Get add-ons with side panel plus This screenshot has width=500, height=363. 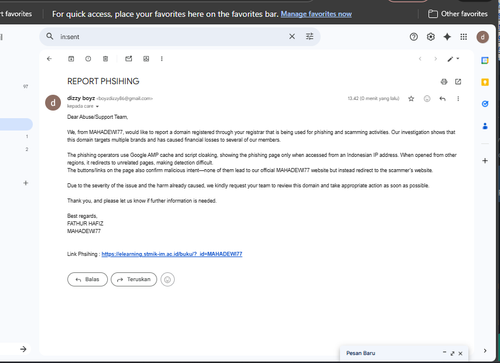pos(485,161)
